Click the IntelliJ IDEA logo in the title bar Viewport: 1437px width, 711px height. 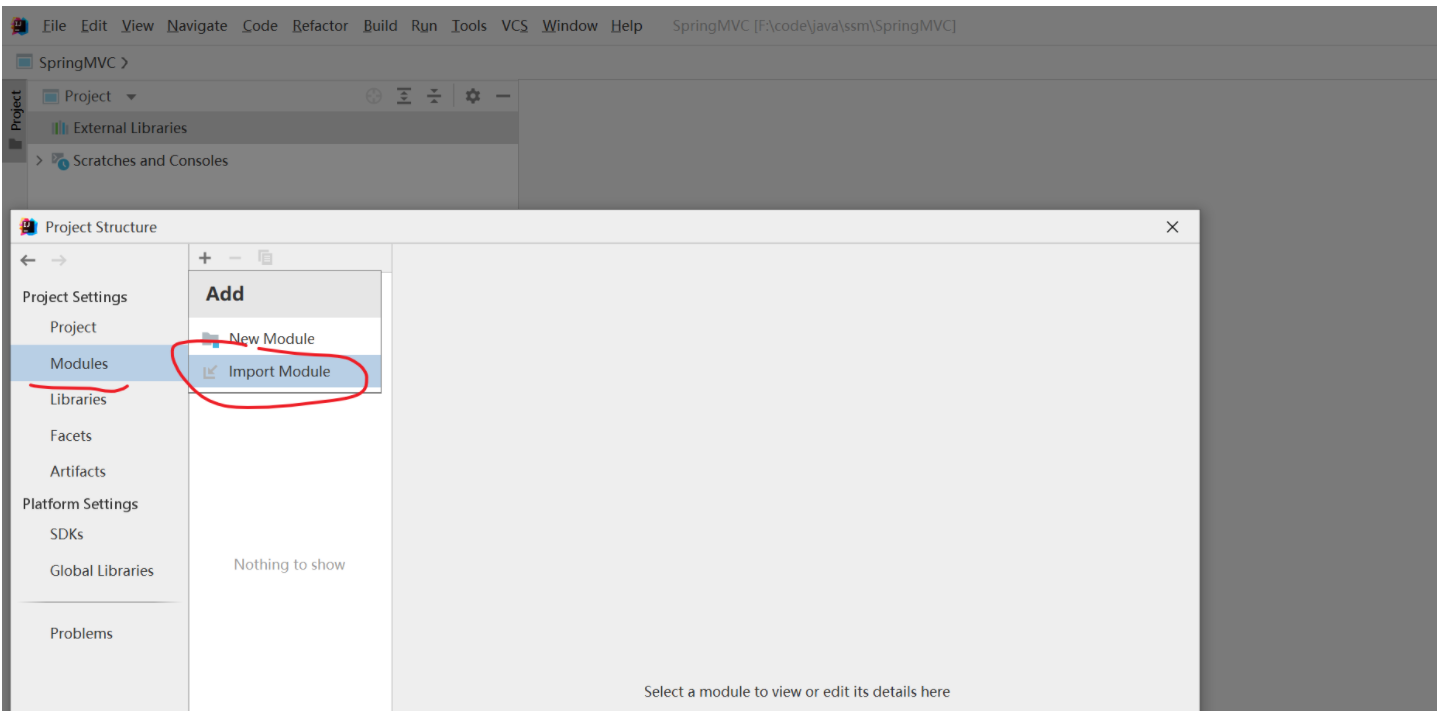pyautogui.click(x=19, y=26)
